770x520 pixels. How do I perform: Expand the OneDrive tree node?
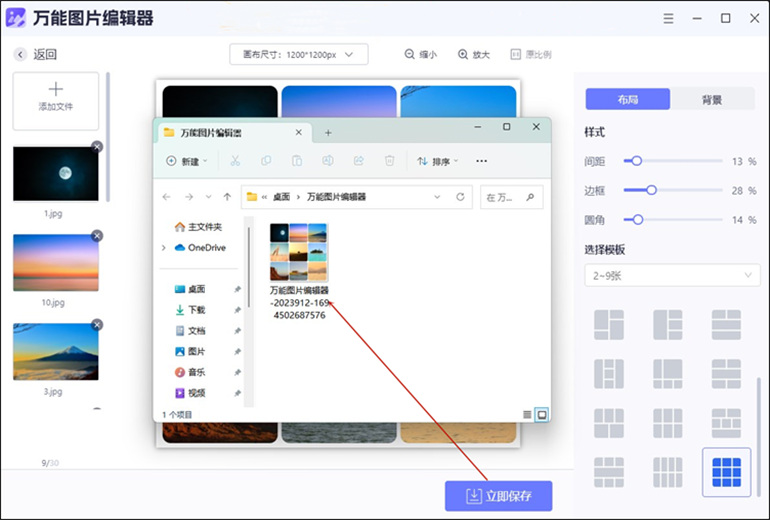164,247
